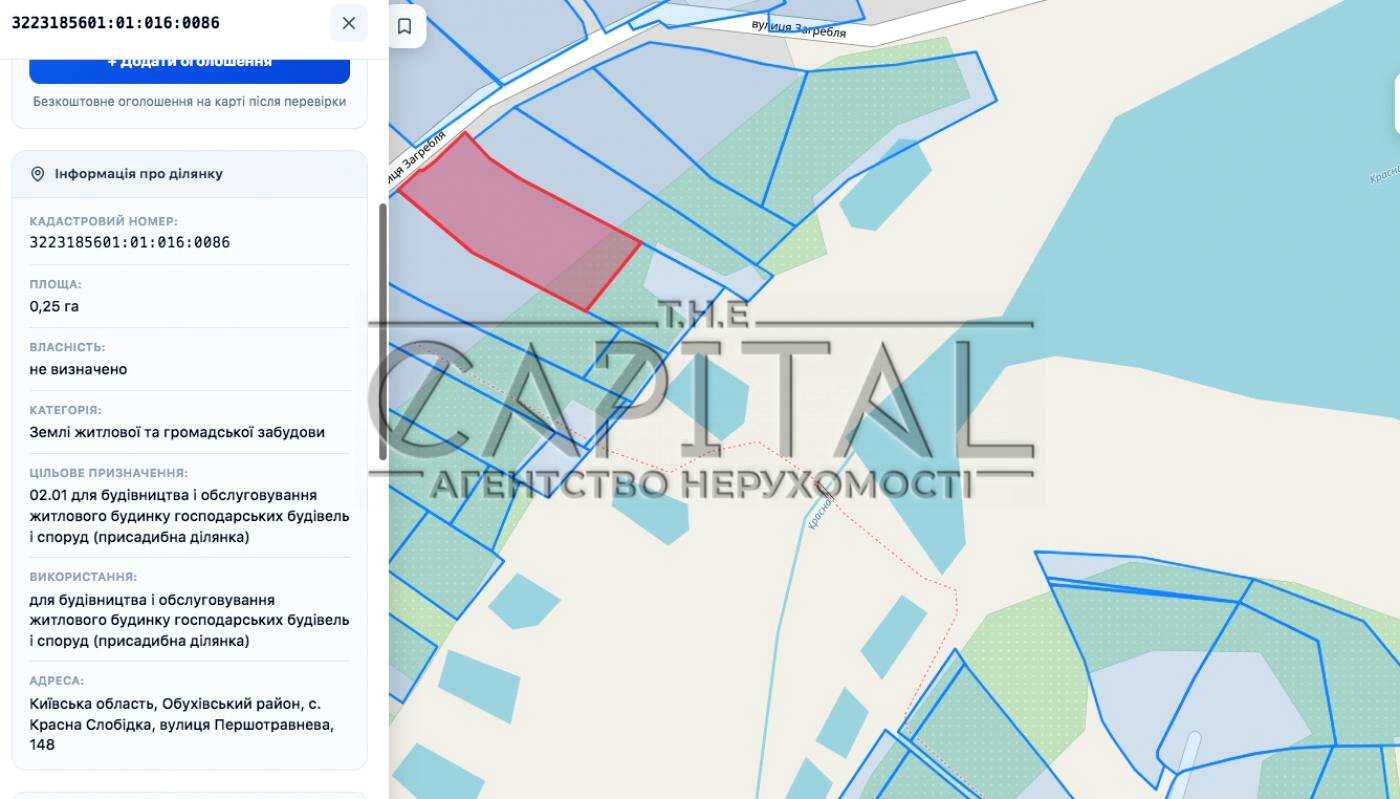This screenshot has width=1400, height=799.
Task: Click the КАТЕГОРІЯ field label
Action: coord(65,410)
